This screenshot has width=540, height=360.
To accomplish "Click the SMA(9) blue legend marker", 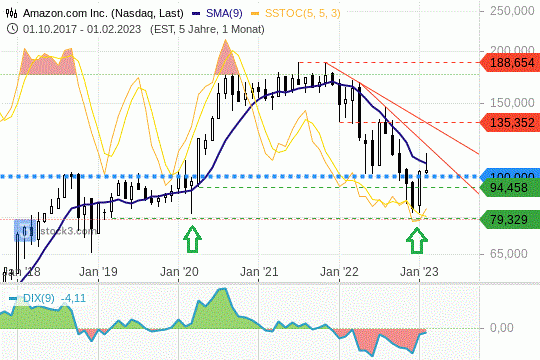I will click(196, 13).
